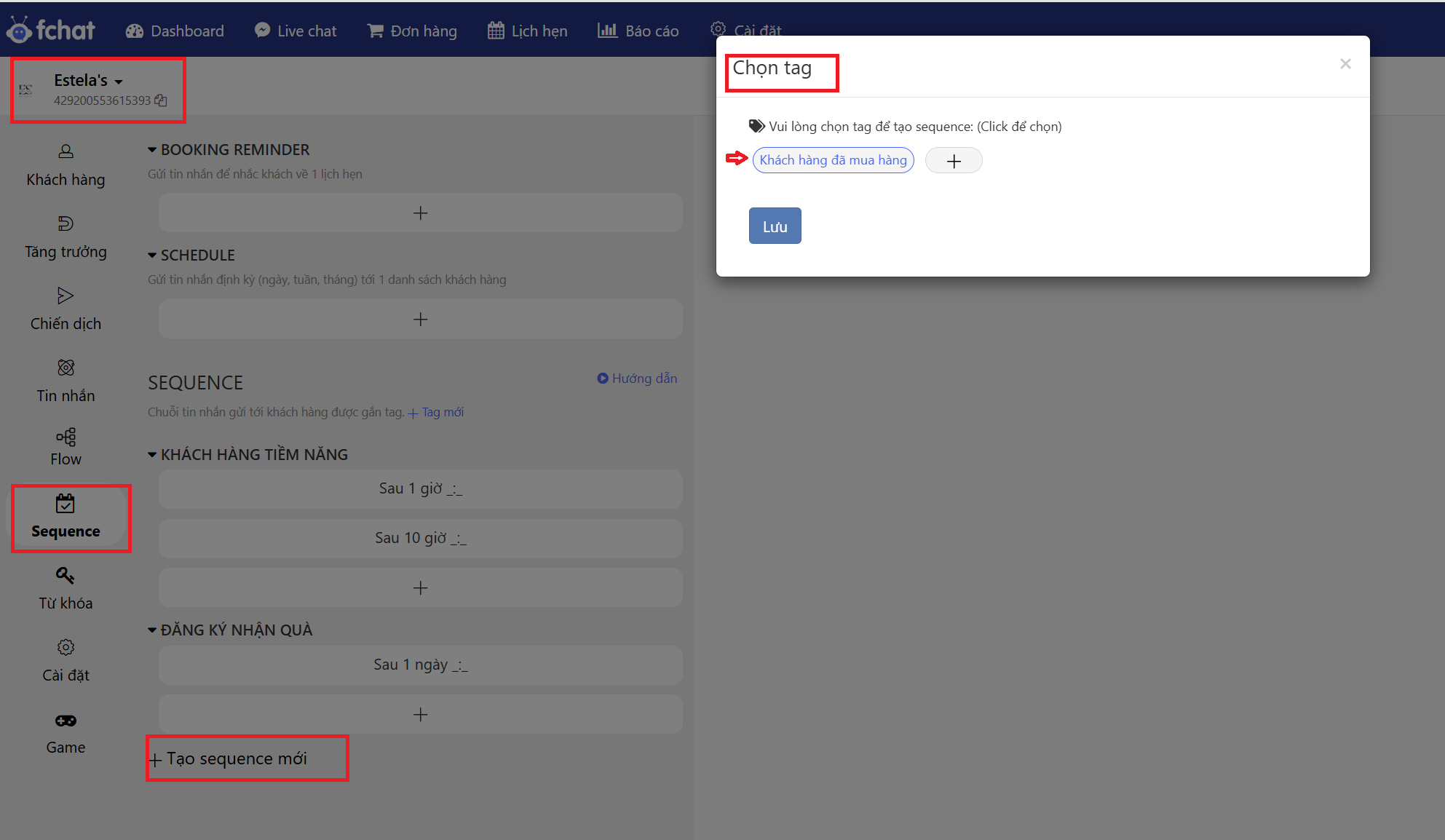Select tag Khách hàng đã mua hàng

click(833, 160)
